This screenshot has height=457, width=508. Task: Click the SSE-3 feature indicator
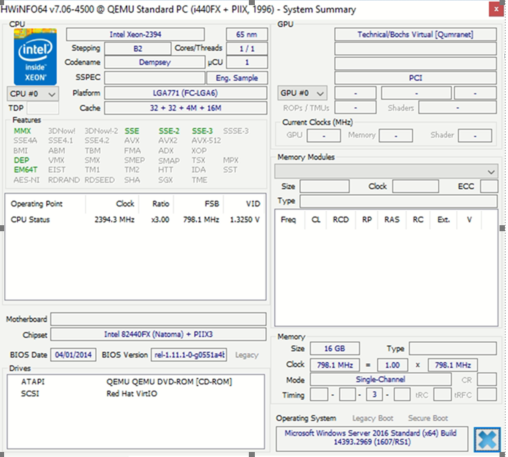tap(202, 131)
